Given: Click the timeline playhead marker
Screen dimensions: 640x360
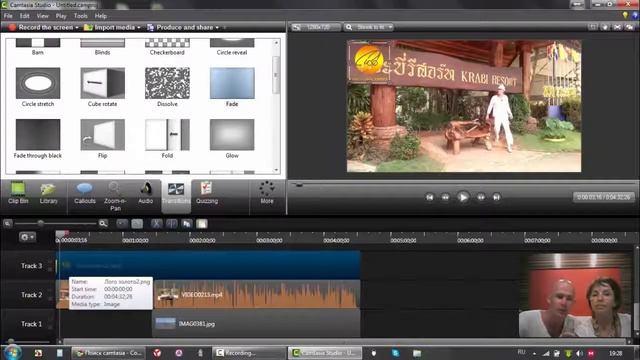Looking at the screenshot, I should 61,234.
